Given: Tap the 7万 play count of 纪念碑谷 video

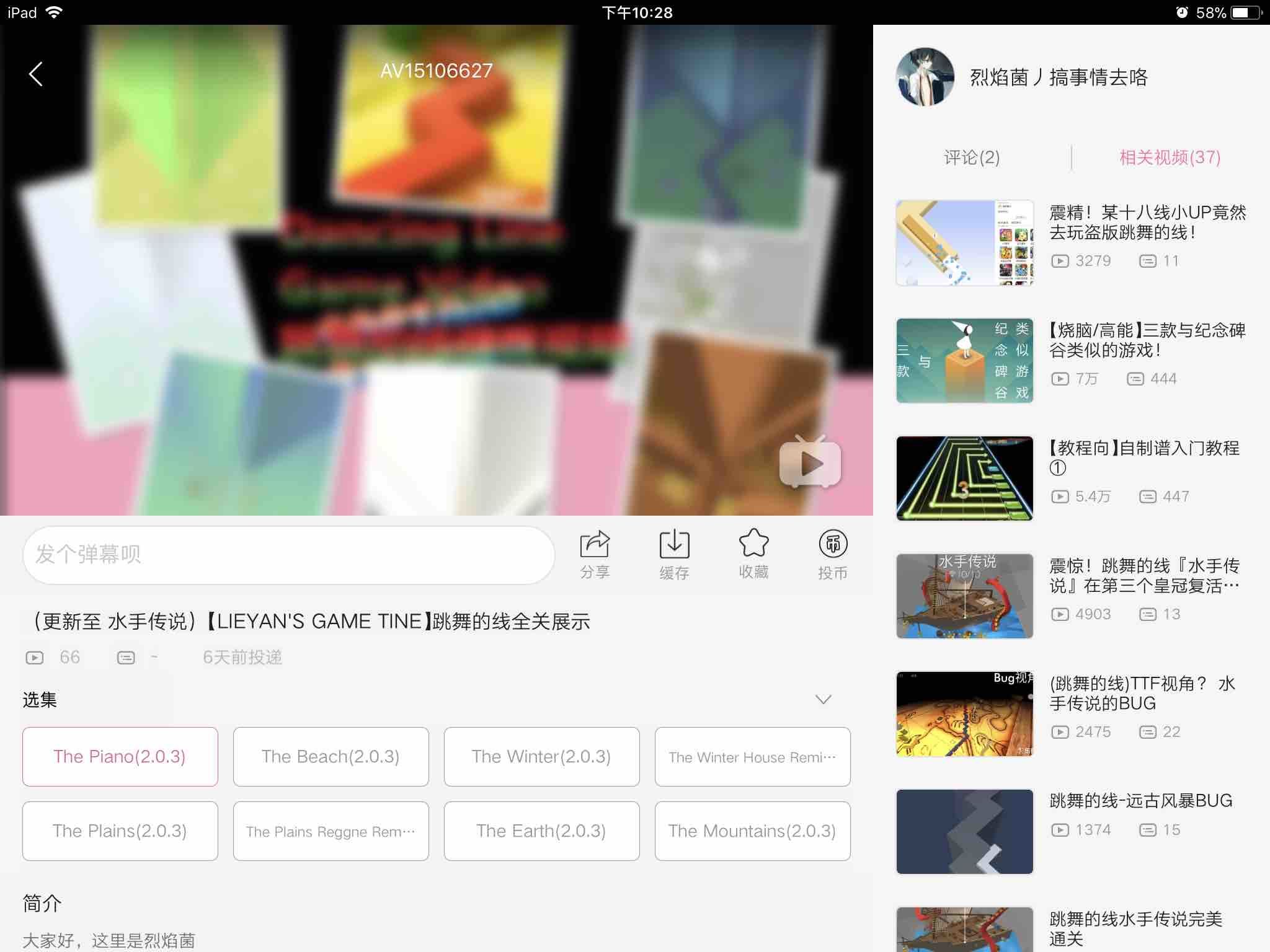Looking at the screenshot, I should [x=1086, y=379].
